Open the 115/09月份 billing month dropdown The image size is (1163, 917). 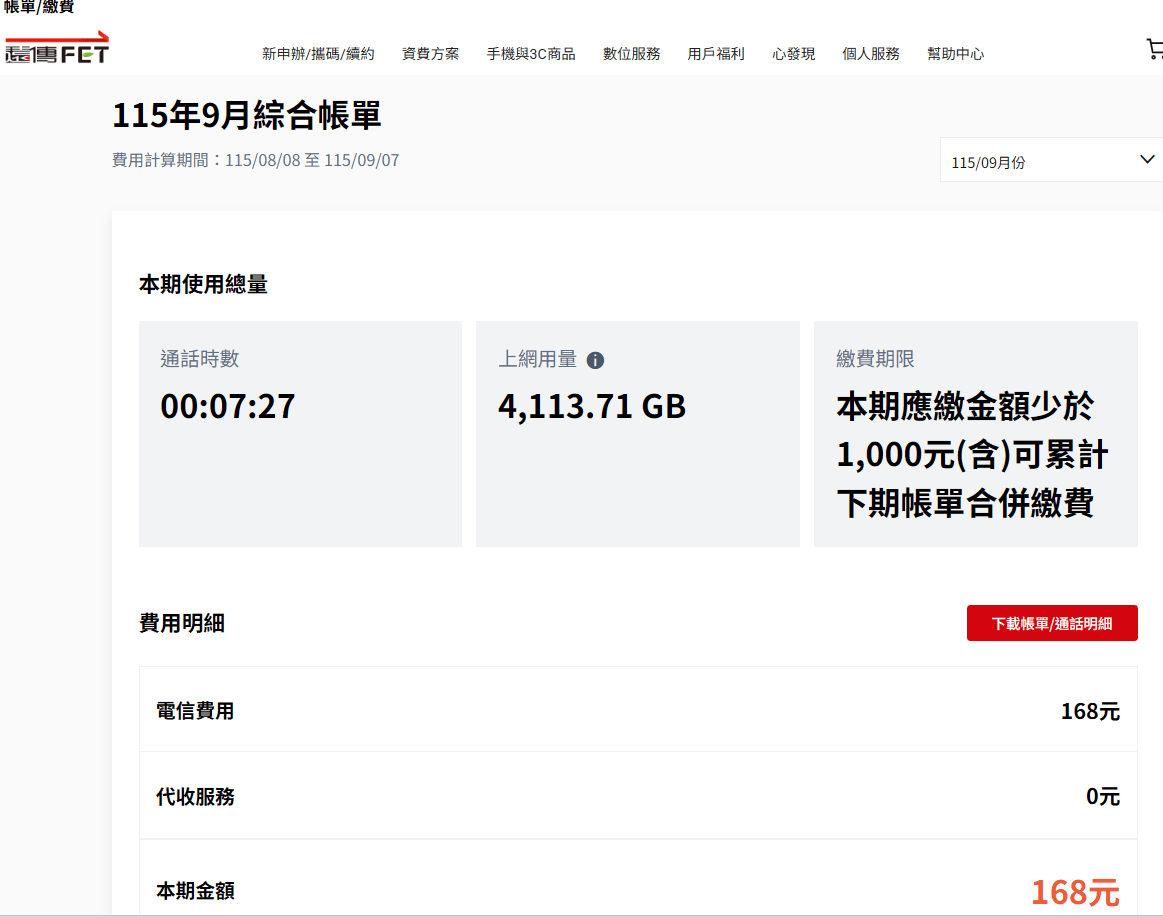[1052, 160]
